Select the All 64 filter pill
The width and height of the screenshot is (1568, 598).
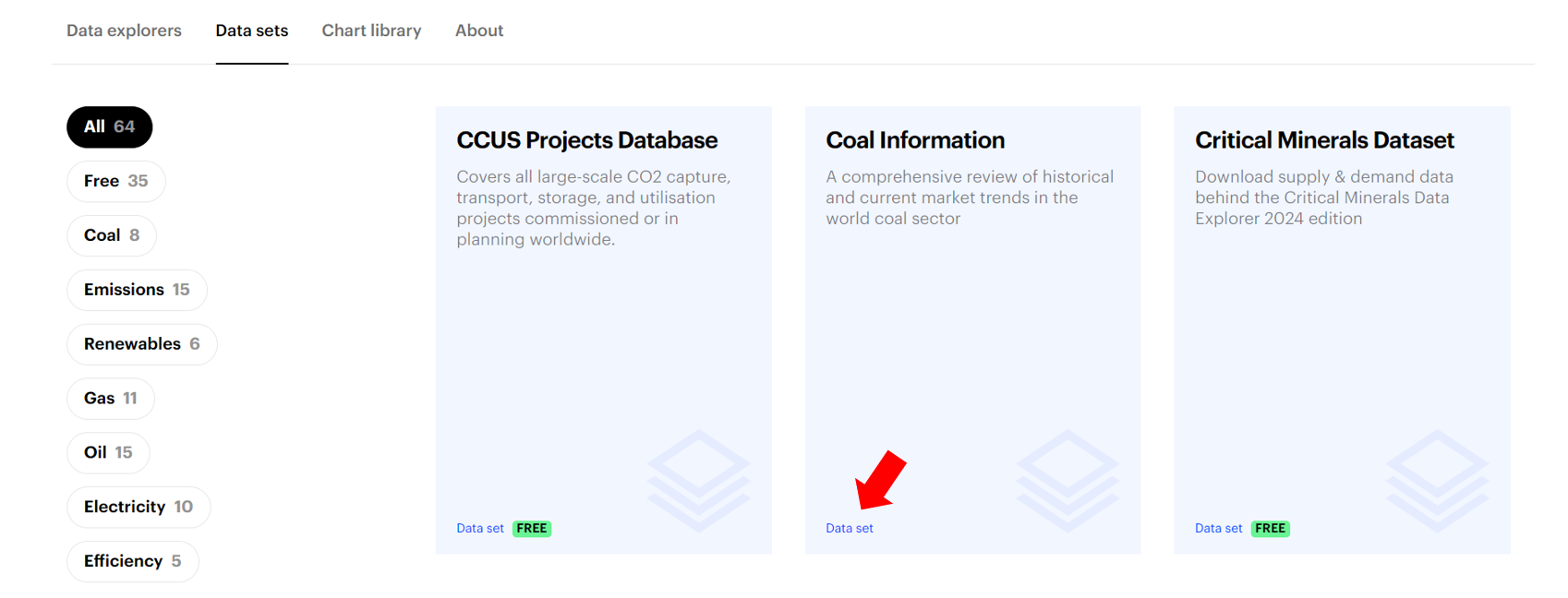coord(109,127)
